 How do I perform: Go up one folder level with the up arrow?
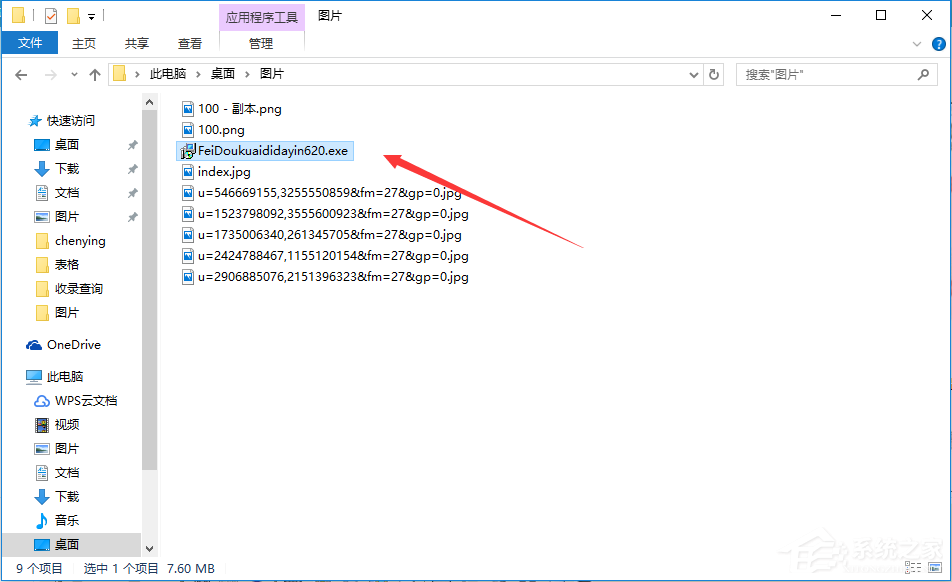coord(95,74)
